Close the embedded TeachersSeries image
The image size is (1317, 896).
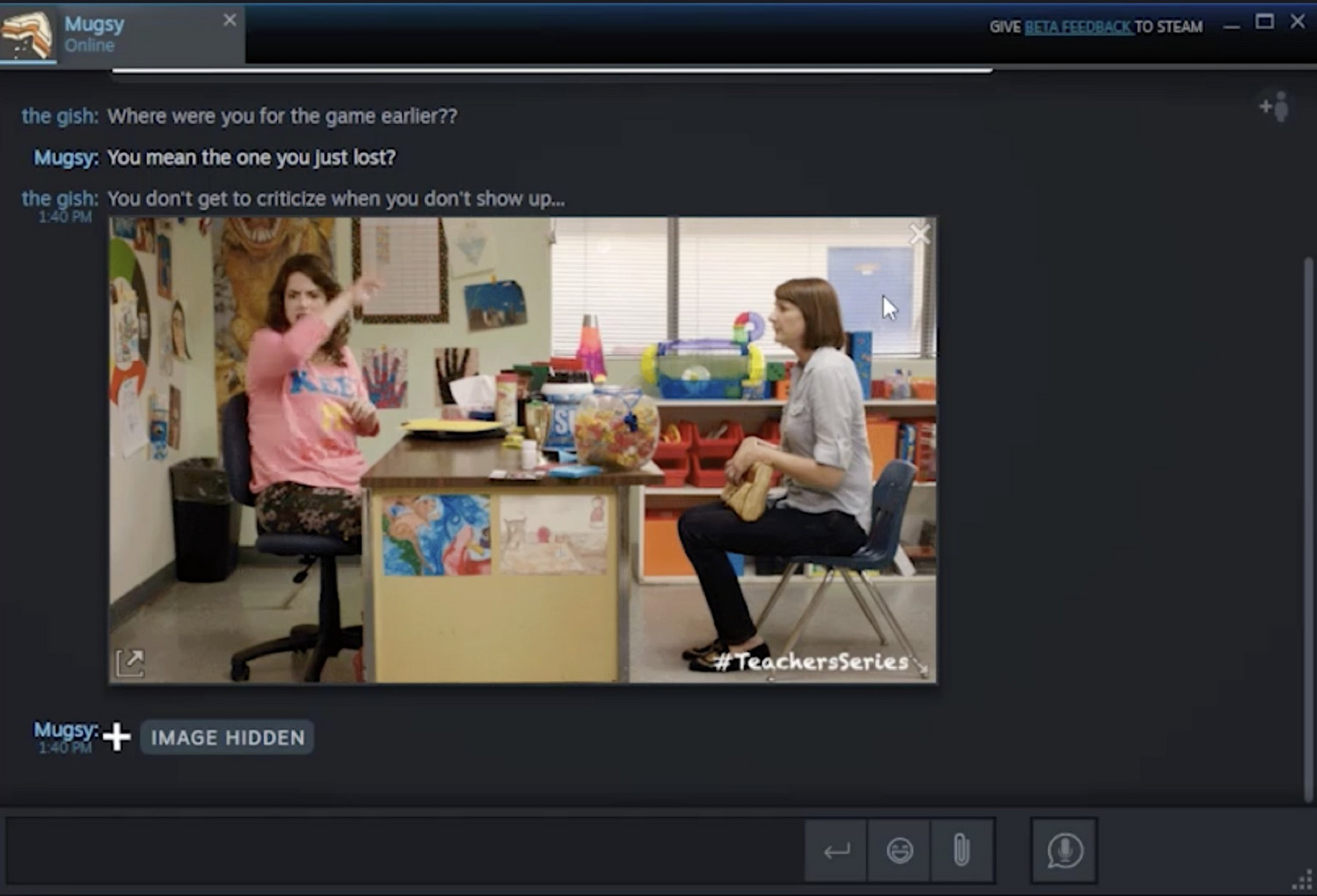919,234
